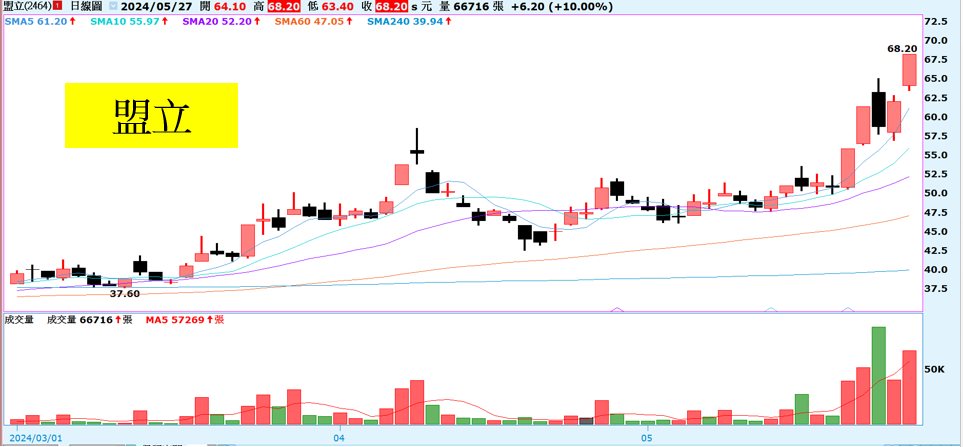Click the red arrow next to SMA10 55.97
963x447 pixels.
point(153,21)
